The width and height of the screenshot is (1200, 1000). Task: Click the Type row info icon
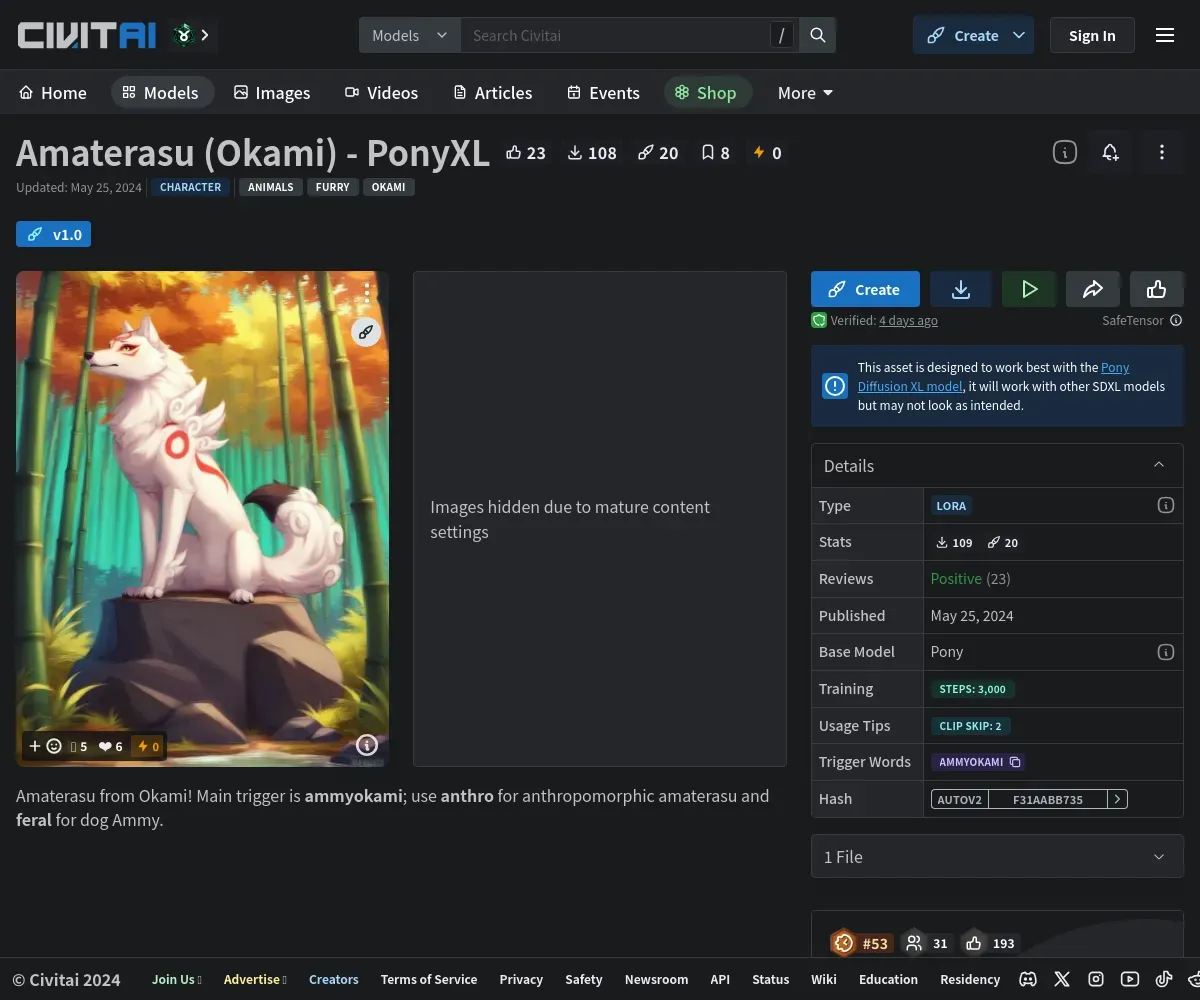point(1165,505)
